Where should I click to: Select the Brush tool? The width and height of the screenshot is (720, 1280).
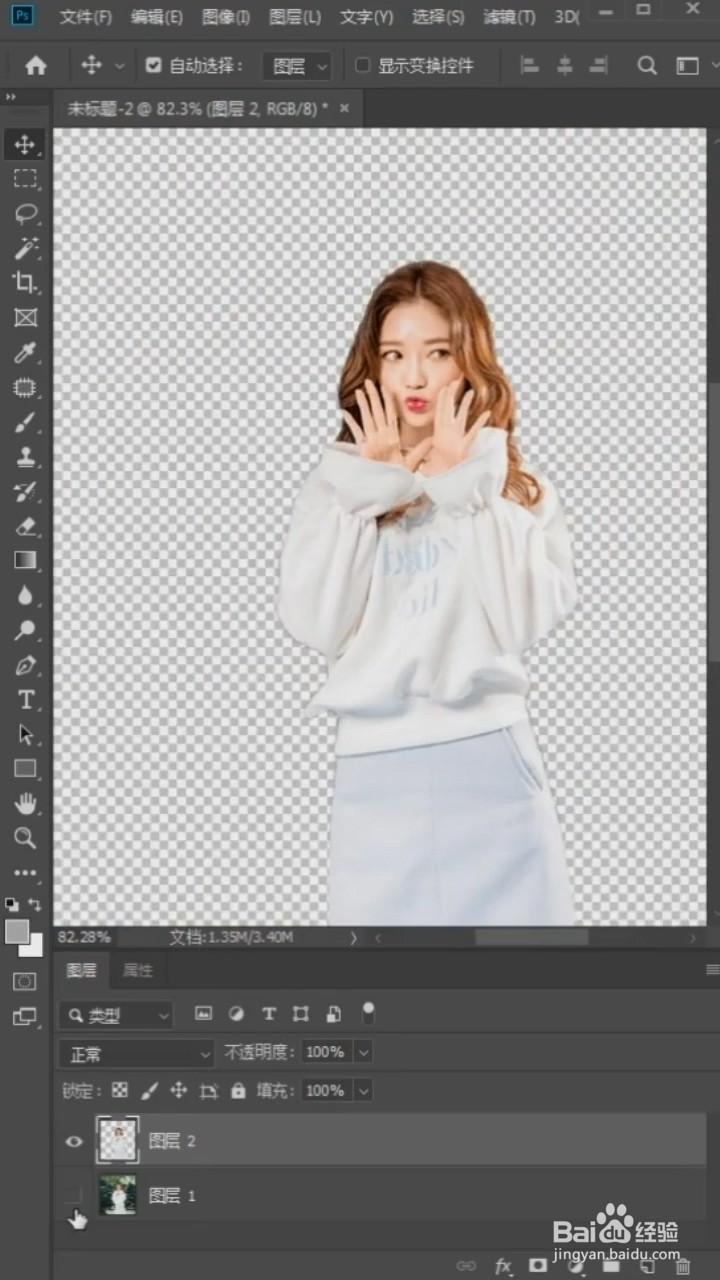[25, 422]
